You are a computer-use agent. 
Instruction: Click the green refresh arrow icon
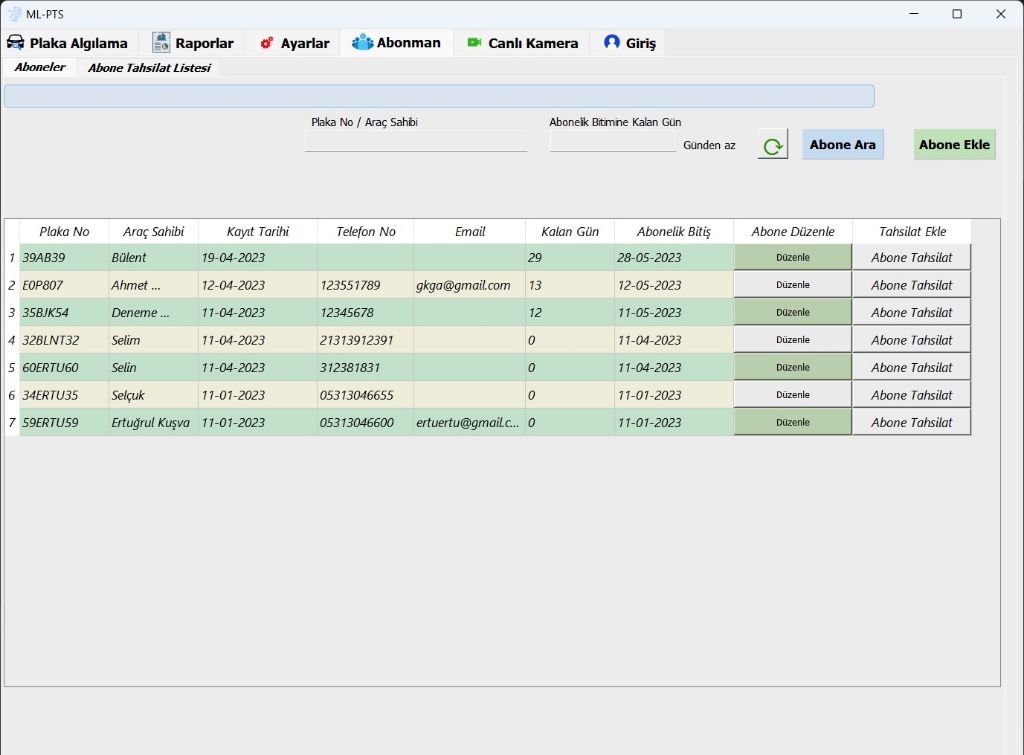click(x=773, y=145)
